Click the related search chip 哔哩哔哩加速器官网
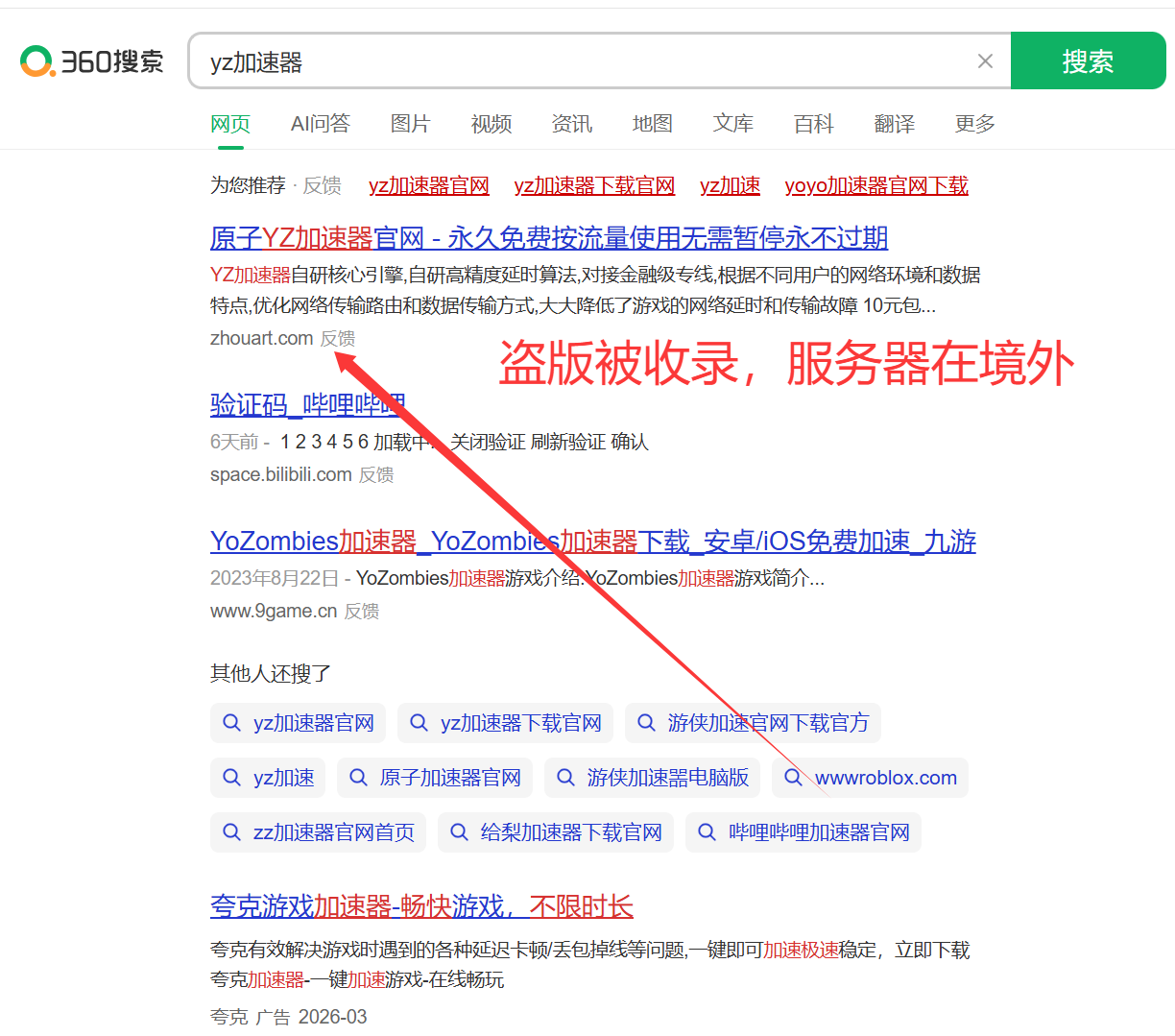This screenshot has height=1036, width=1175. [x=803, y=832]
